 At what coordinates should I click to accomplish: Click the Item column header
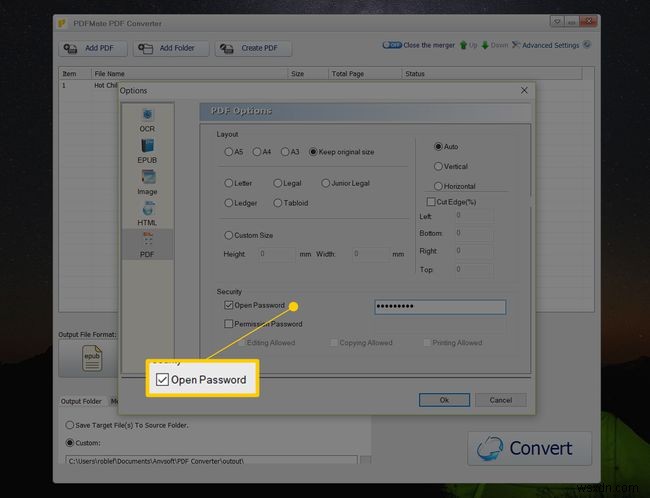click(75, 74)
